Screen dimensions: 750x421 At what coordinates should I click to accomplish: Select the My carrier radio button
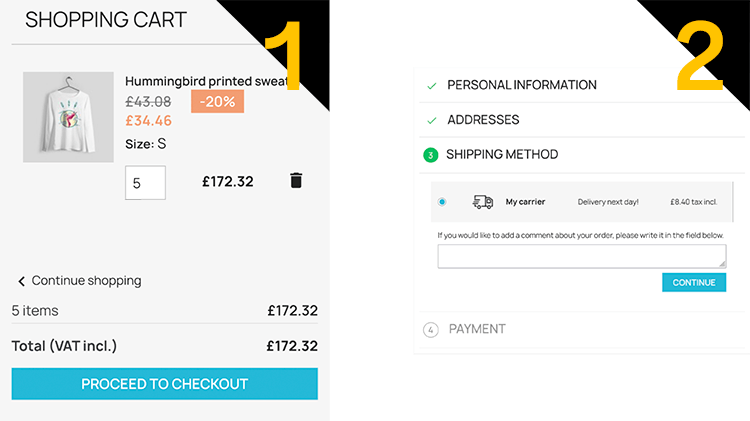(x=442, y=202)
